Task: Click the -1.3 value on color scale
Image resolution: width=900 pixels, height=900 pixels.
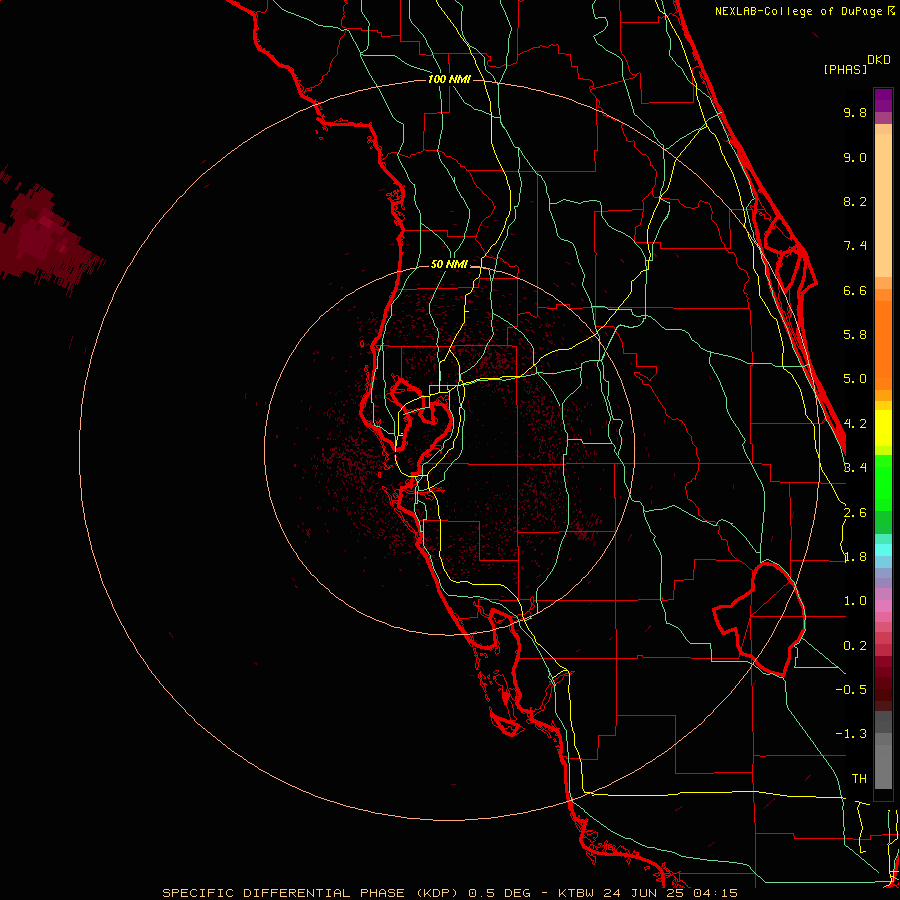Action: point(851,734)
